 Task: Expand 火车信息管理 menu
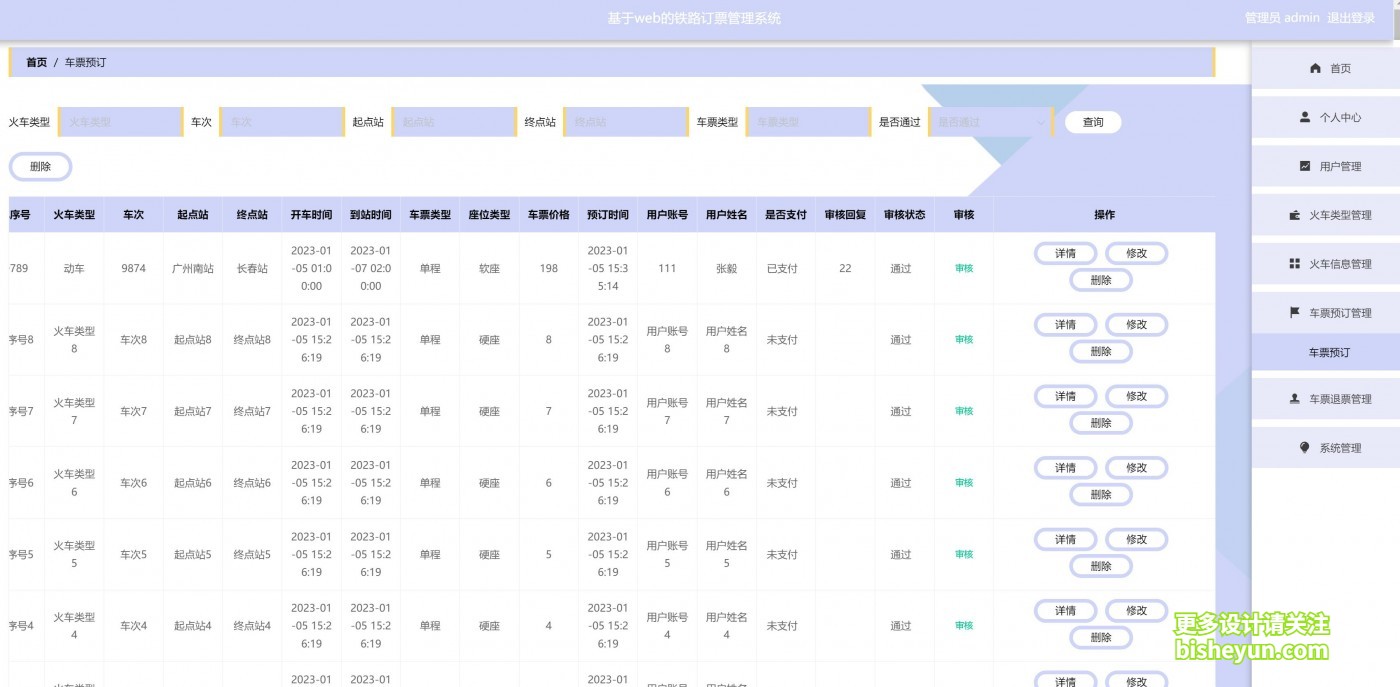1326,264
